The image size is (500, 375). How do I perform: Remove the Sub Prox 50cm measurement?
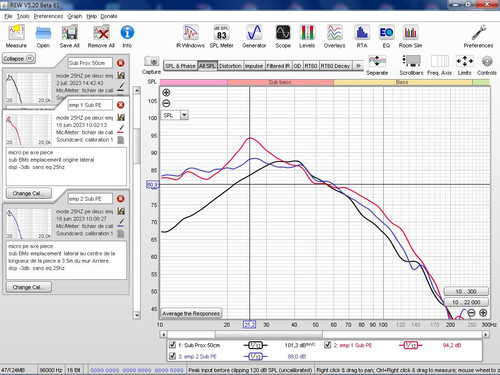[121, 63]
